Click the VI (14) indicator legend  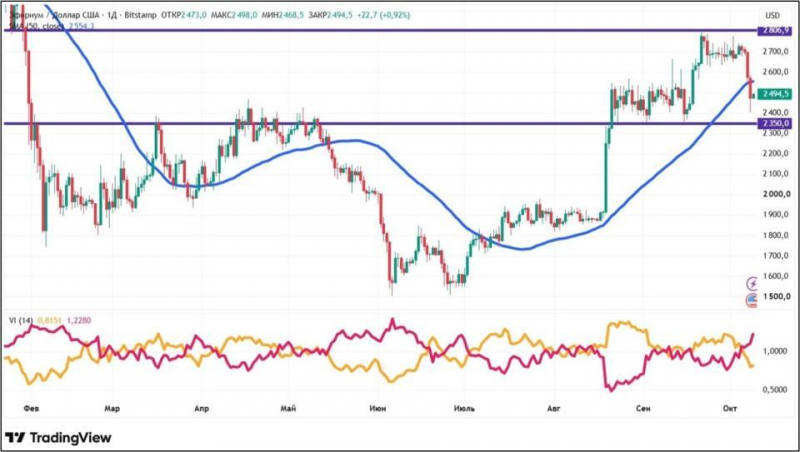20,320
